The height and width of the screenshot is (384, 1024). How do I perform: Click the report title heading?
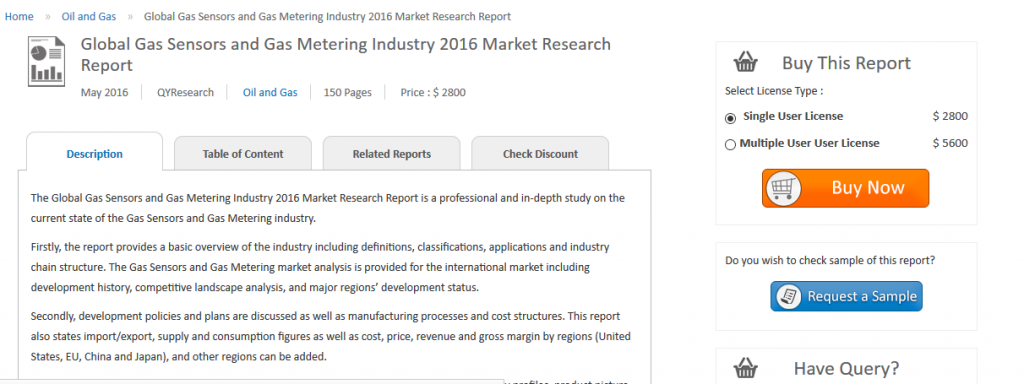pos(345,55)
